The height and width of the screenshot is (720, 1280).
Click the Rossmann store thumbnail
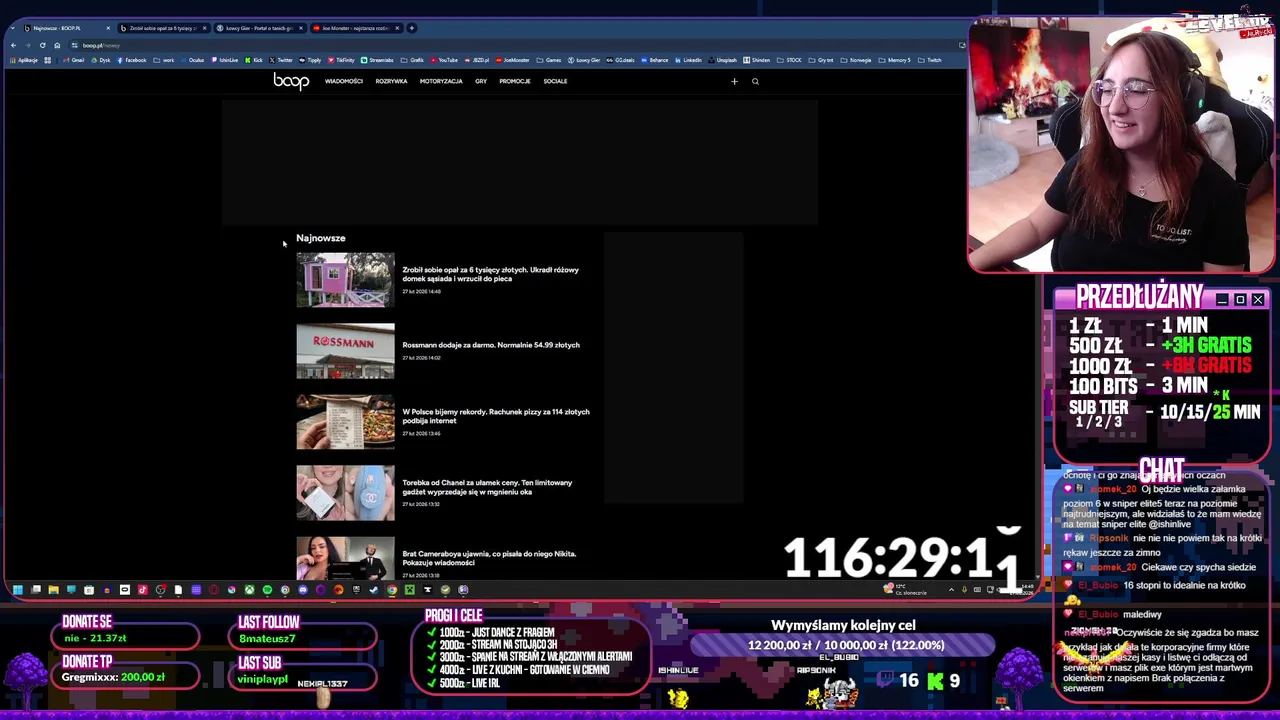coord(345,351)
